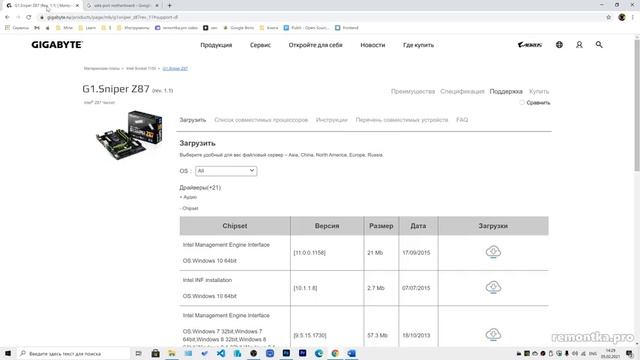
Task: Download Management Engine Interface version 9.5.15.1730
Action: [x=493, y=335]
